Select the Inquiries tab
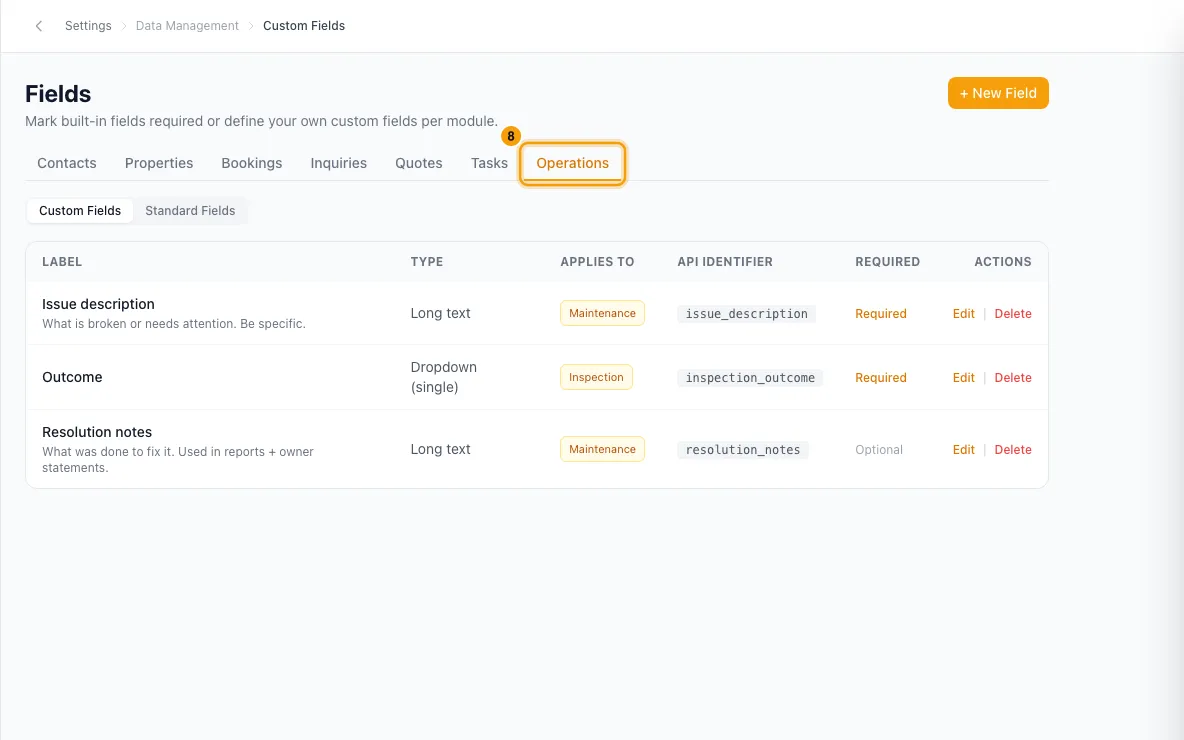 (338, 163)
